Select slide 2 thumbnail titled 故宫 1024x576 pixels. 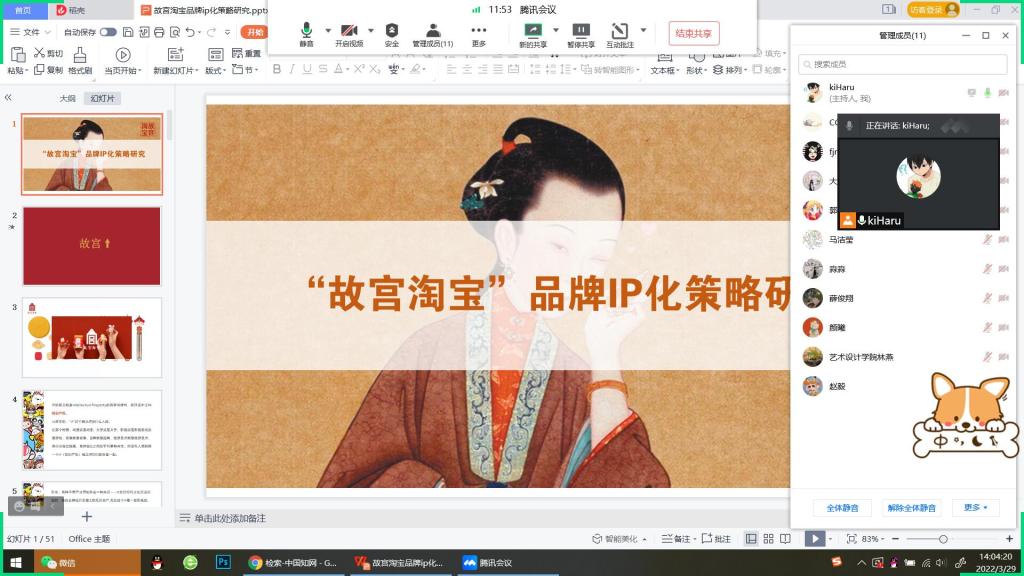pyautogui.click(x=92, y=246)
